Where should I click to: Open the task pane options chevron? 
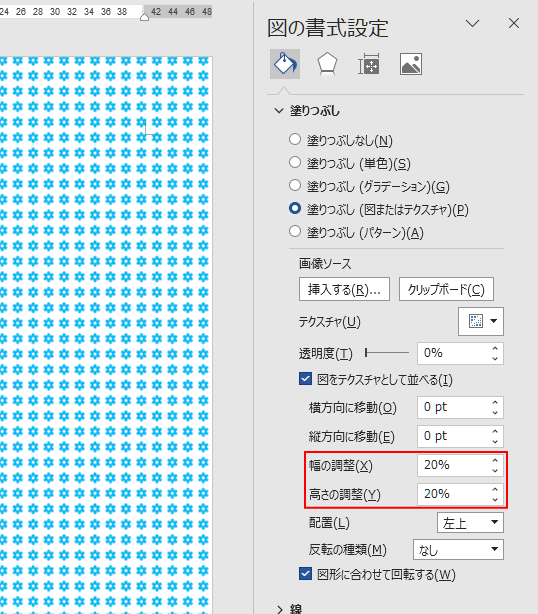[473, 23]
